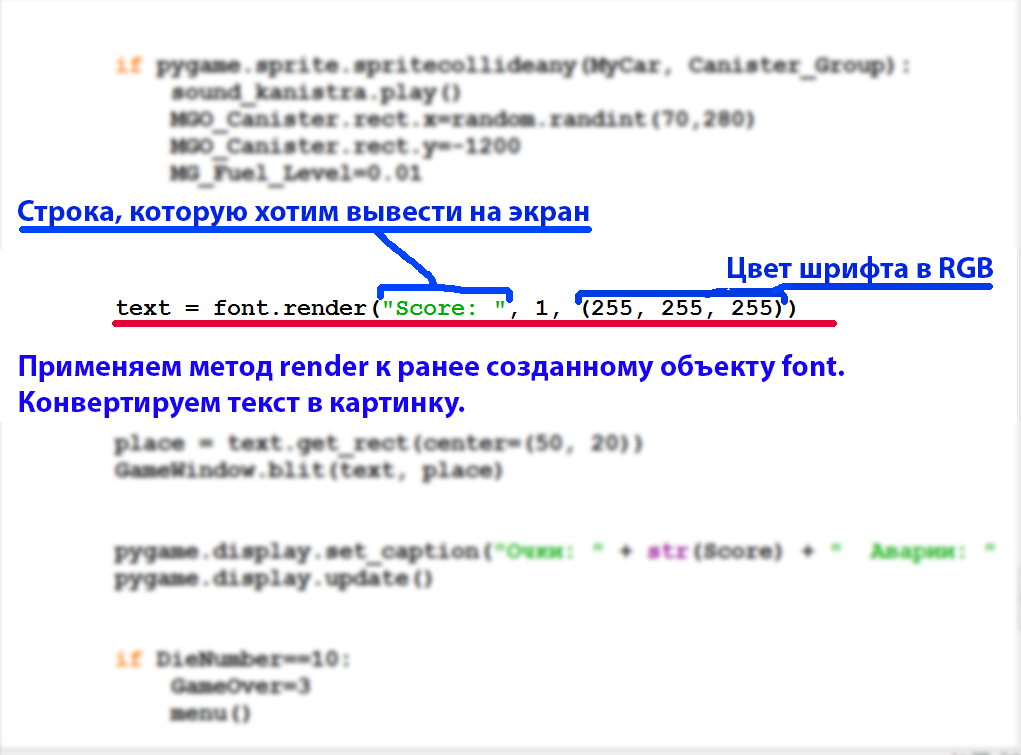
Task: Click the pygame.display.set_caption line
Action: [555, 552]
